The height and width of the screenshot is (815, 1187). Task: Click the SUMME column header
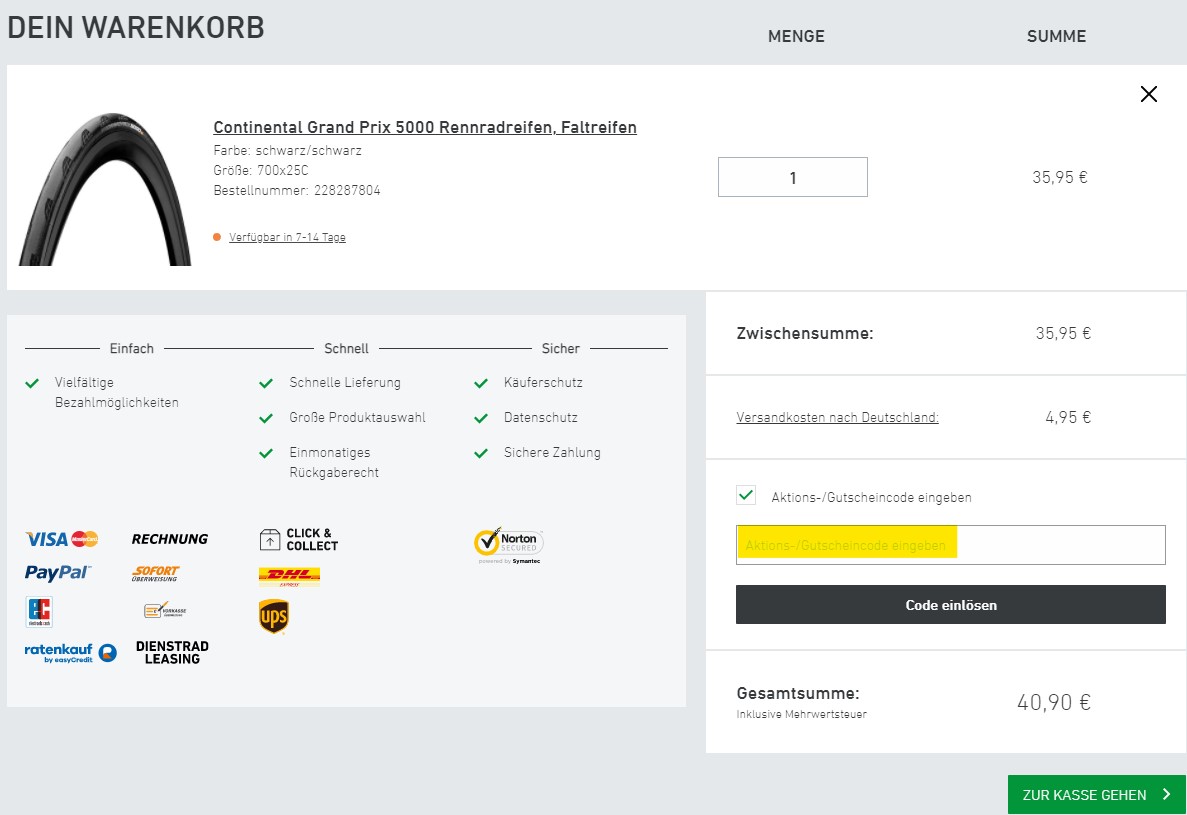(x=1057, y=36)
